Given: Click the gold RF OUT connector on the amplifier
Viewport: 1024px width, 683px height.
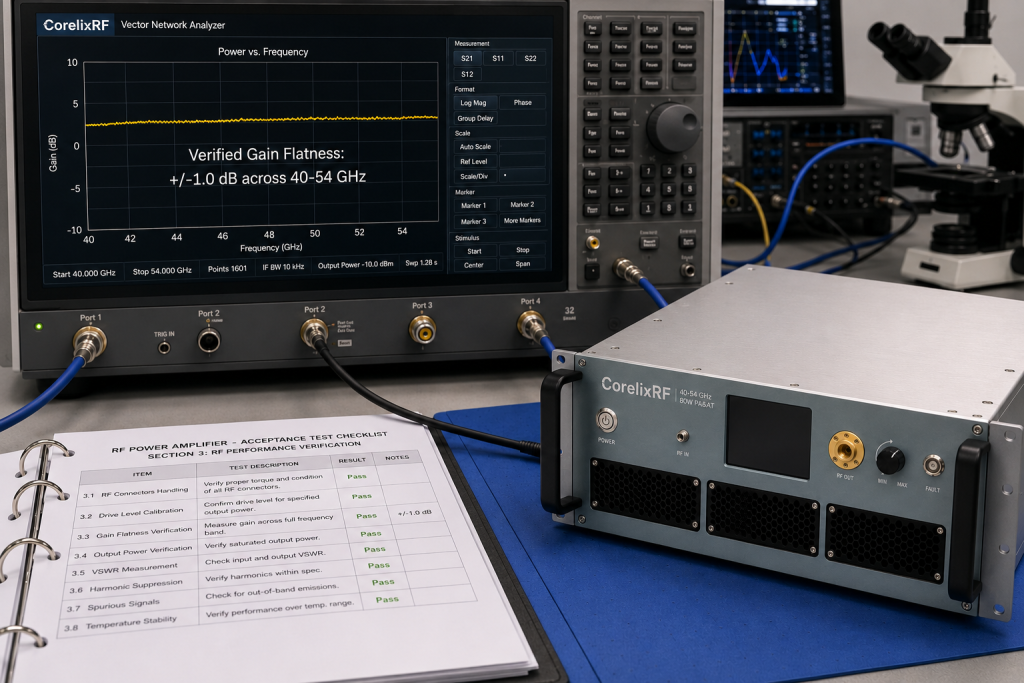Looking at the screenshot, I should [x=846, y=450].
